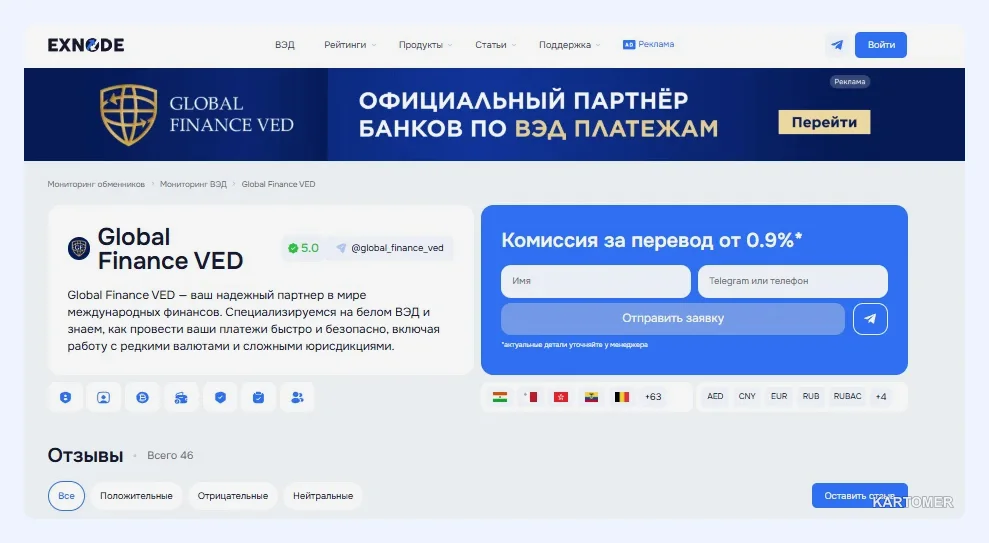The width and height of the screenshot is (989, 543).
Task: Click the Перейти banner button
Action: tap(824, 122)
